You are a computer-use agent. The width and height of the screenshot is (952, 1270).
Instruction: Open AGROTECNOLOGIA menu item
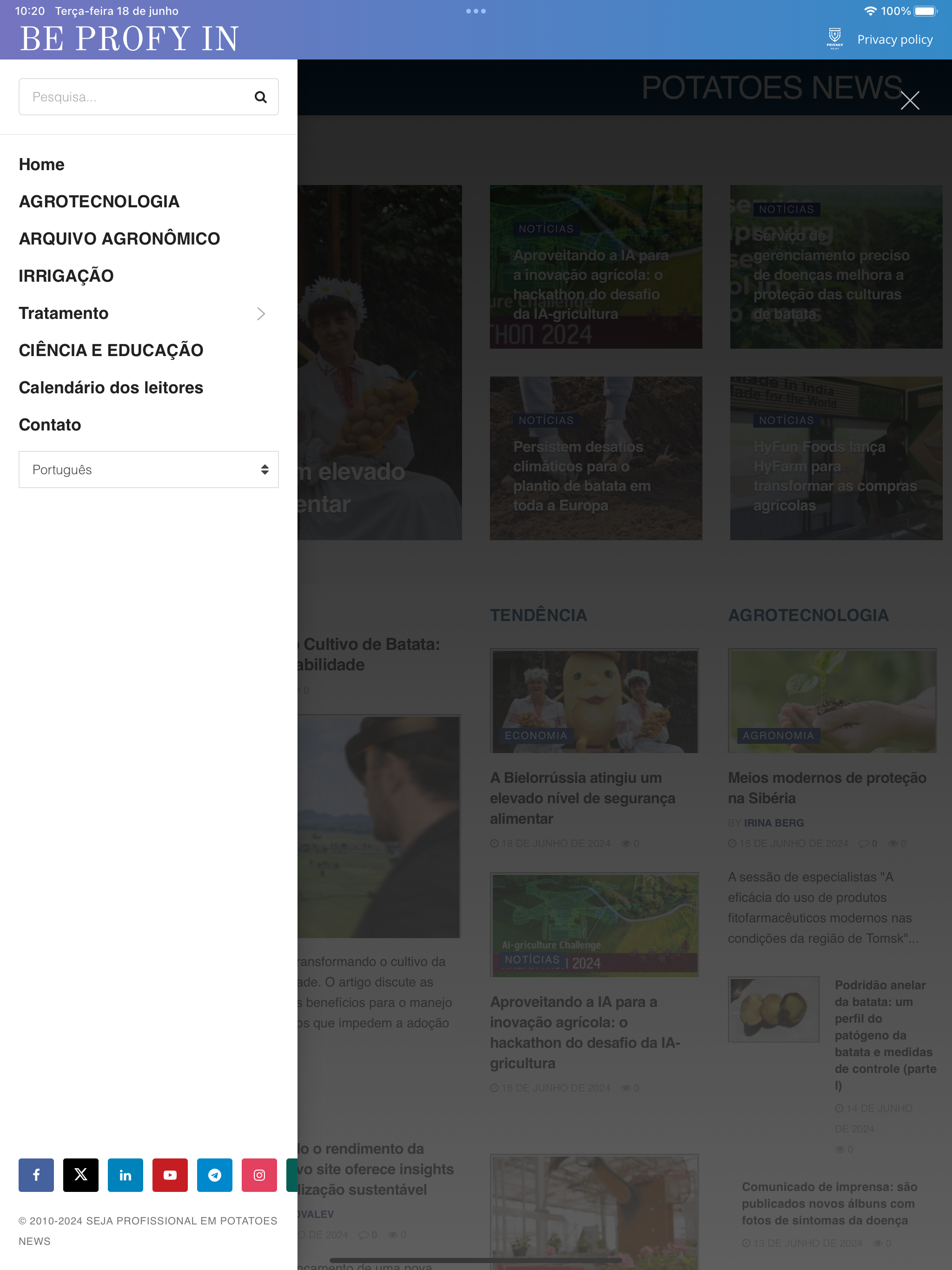[99, 202]
